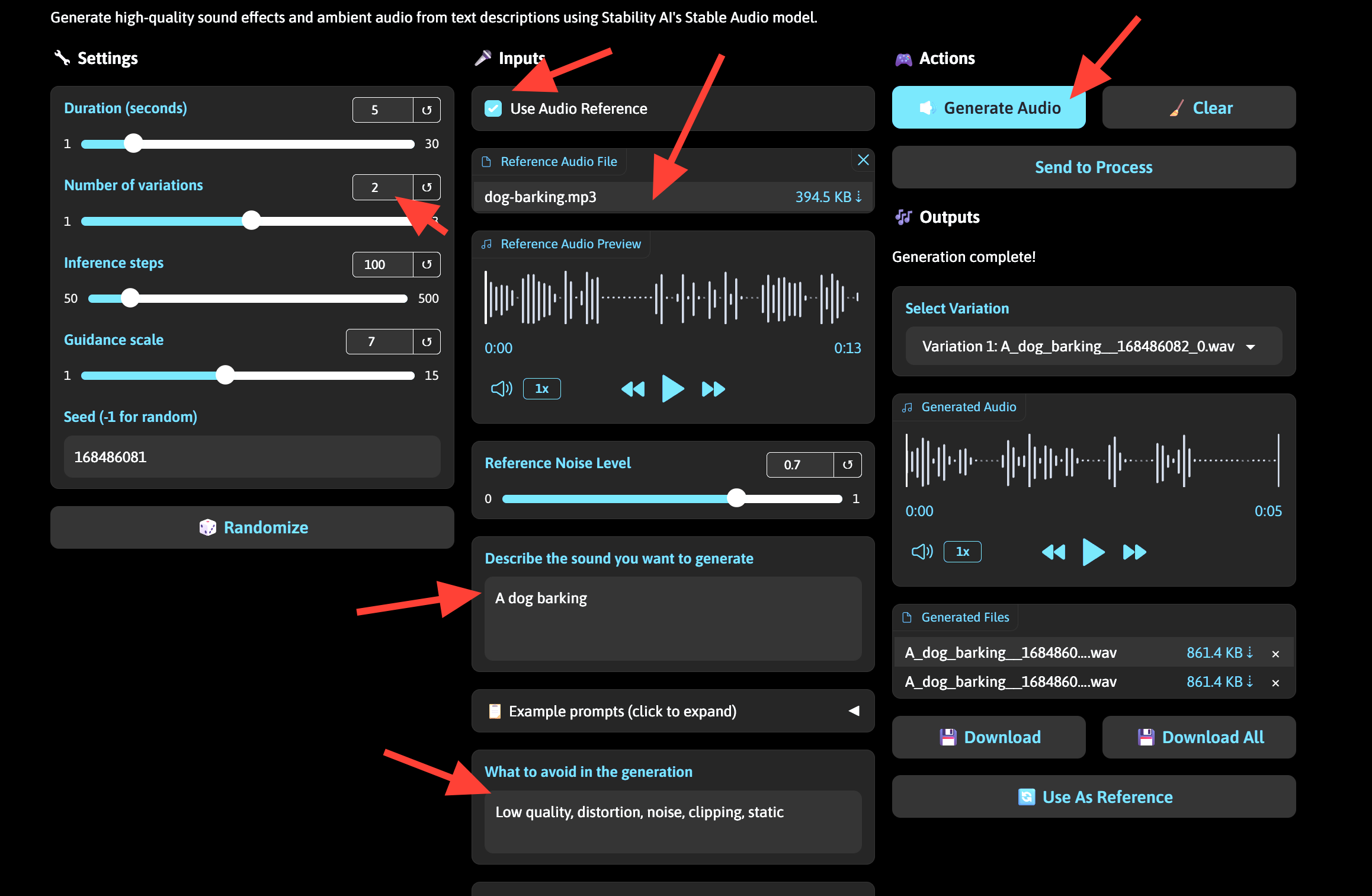
Task: Reset the Duration value to default
Action: 426,110
